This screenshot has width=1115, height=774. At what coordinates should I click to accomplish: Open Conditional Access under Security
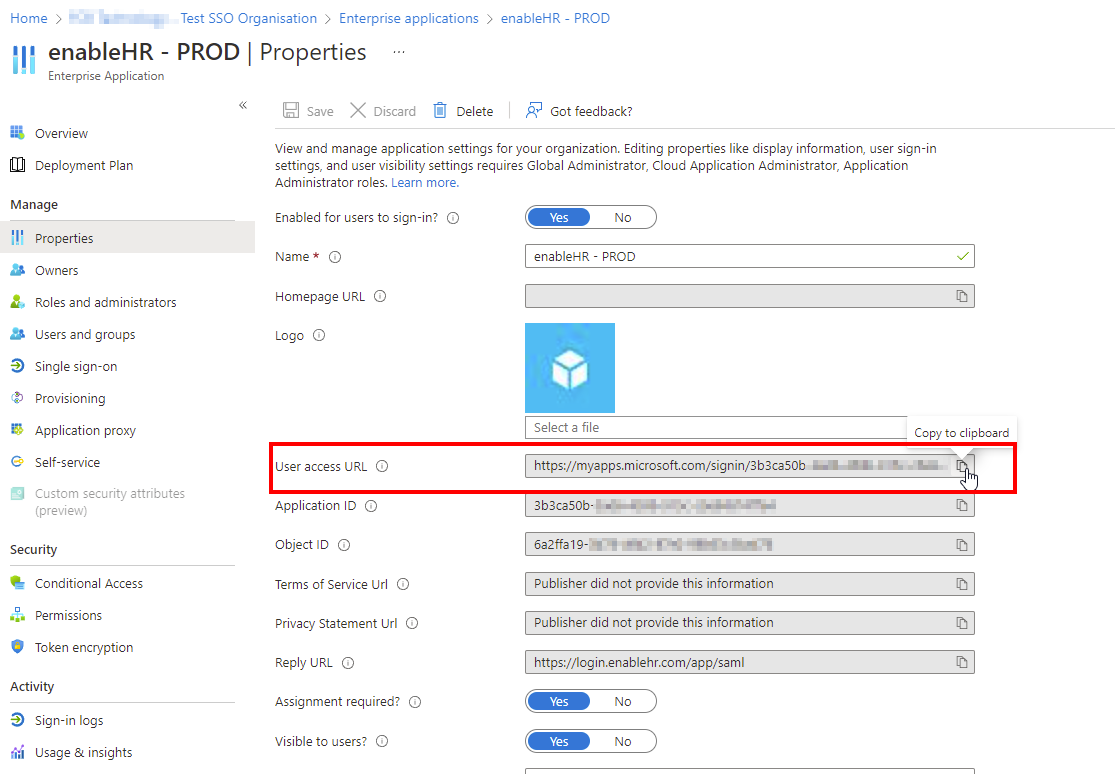click(x=88, y=583)
